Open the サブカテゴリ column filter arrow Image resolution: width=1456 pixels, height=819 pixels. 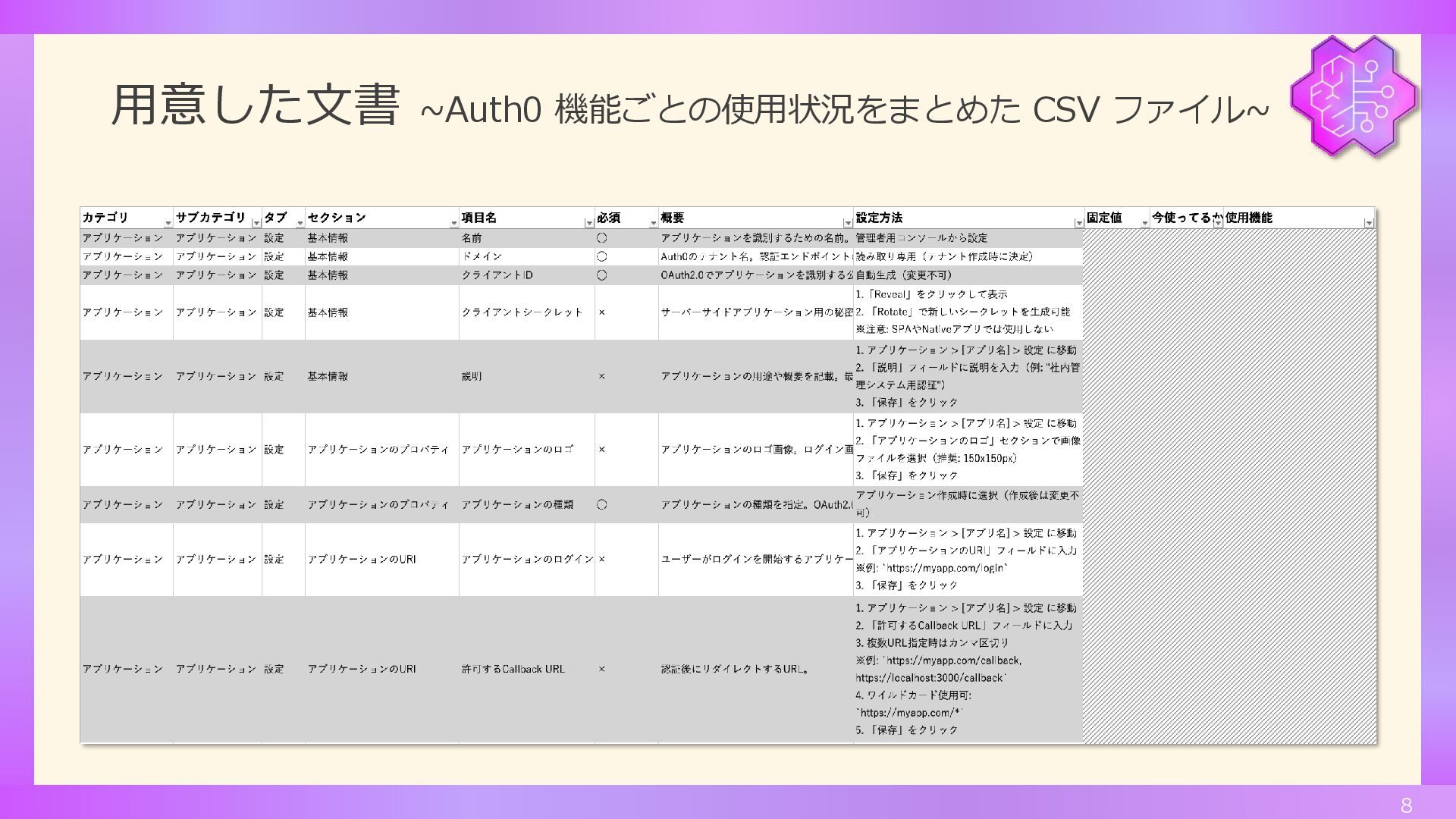[256, 223]
